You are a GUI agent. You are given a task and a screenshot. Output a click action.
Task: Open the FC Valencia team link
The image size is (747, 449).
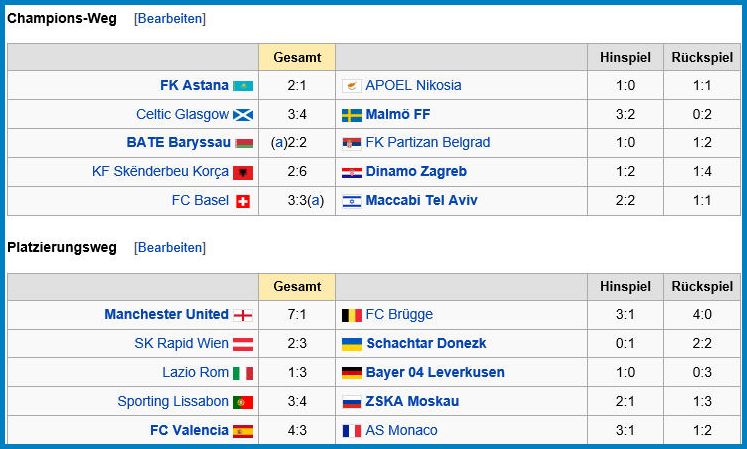[x=189, y=430]
